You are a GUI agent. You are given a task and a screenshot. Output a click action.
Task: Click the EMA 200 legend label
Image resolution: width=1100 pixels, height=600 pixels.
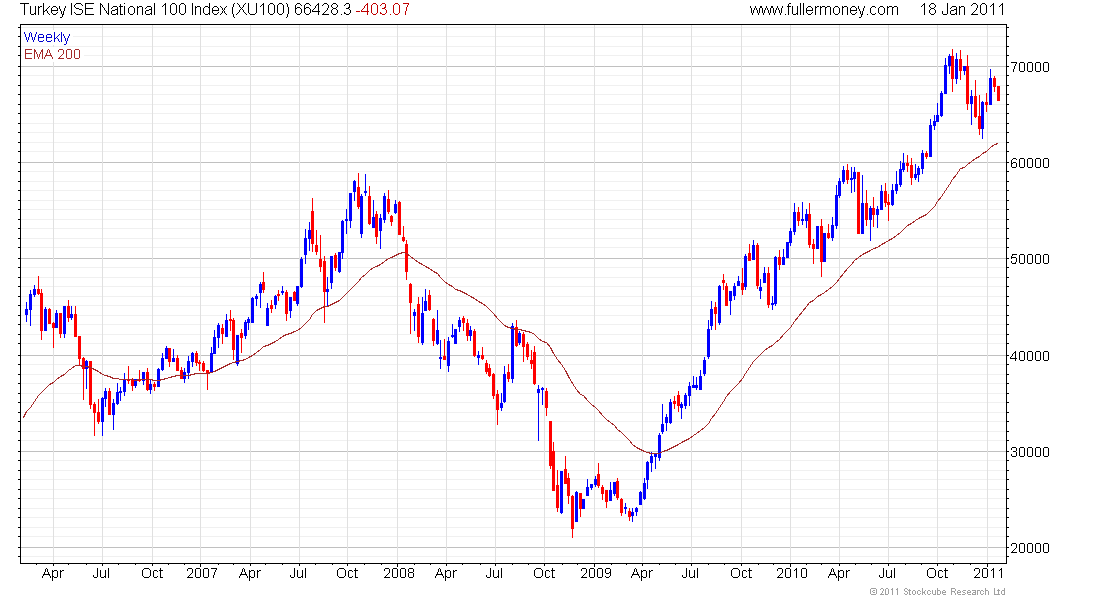pos(53,55)
